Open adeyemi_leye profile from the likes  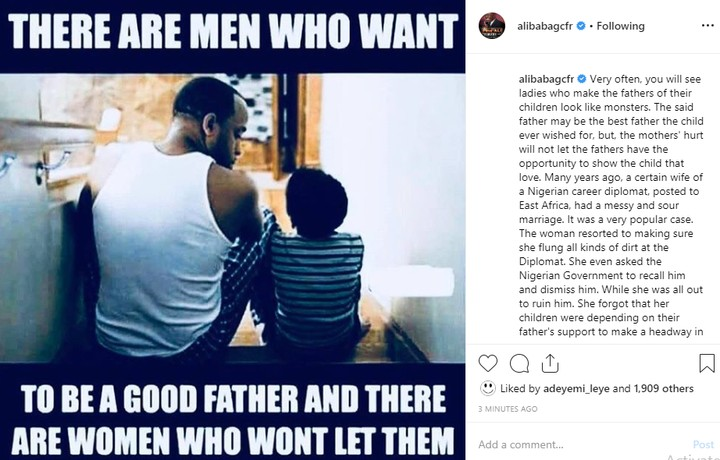click(576, 388)
